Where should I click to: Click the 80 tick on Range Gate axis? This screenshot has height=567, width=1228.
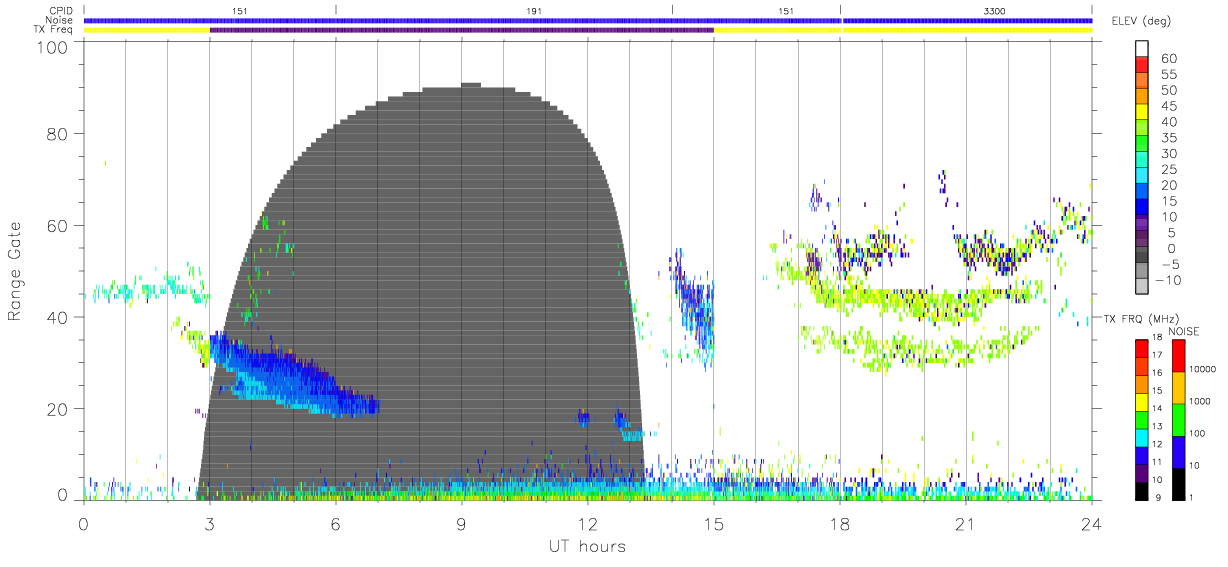[59, 134]
